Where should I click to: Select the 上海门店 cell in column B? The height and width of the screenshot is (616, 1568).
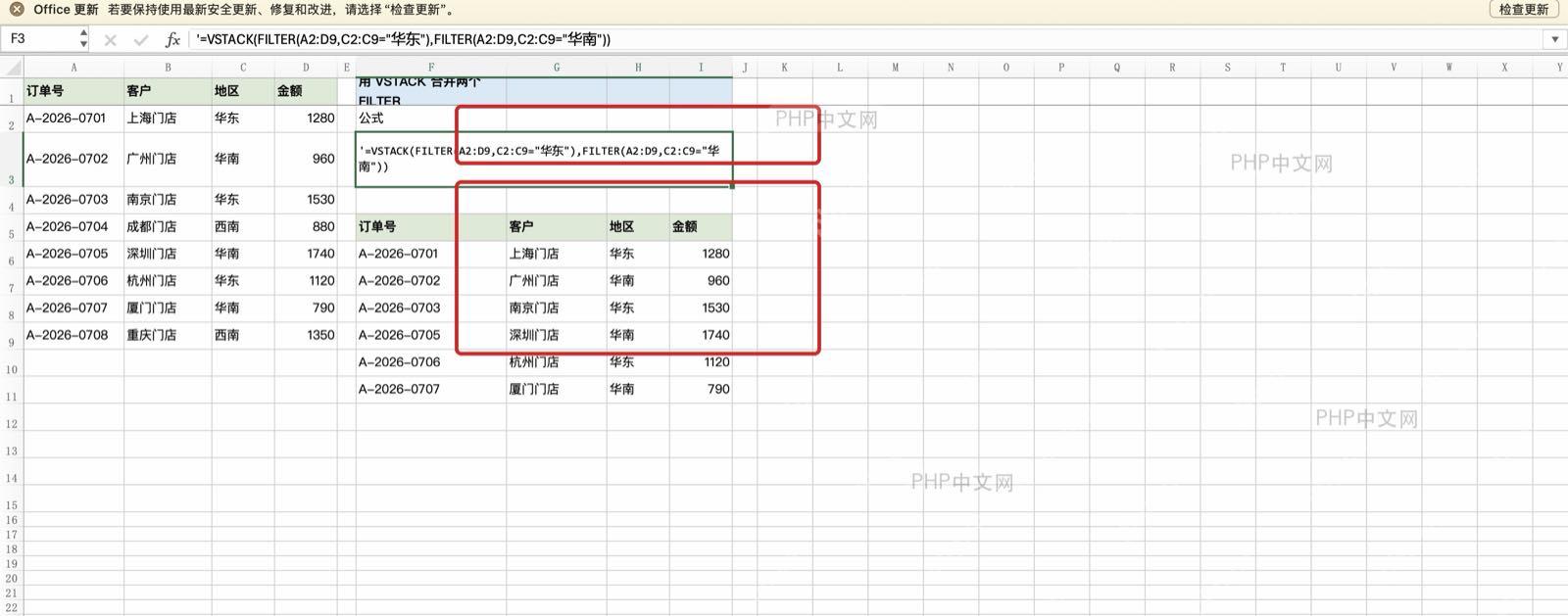(x=168, y=118)
